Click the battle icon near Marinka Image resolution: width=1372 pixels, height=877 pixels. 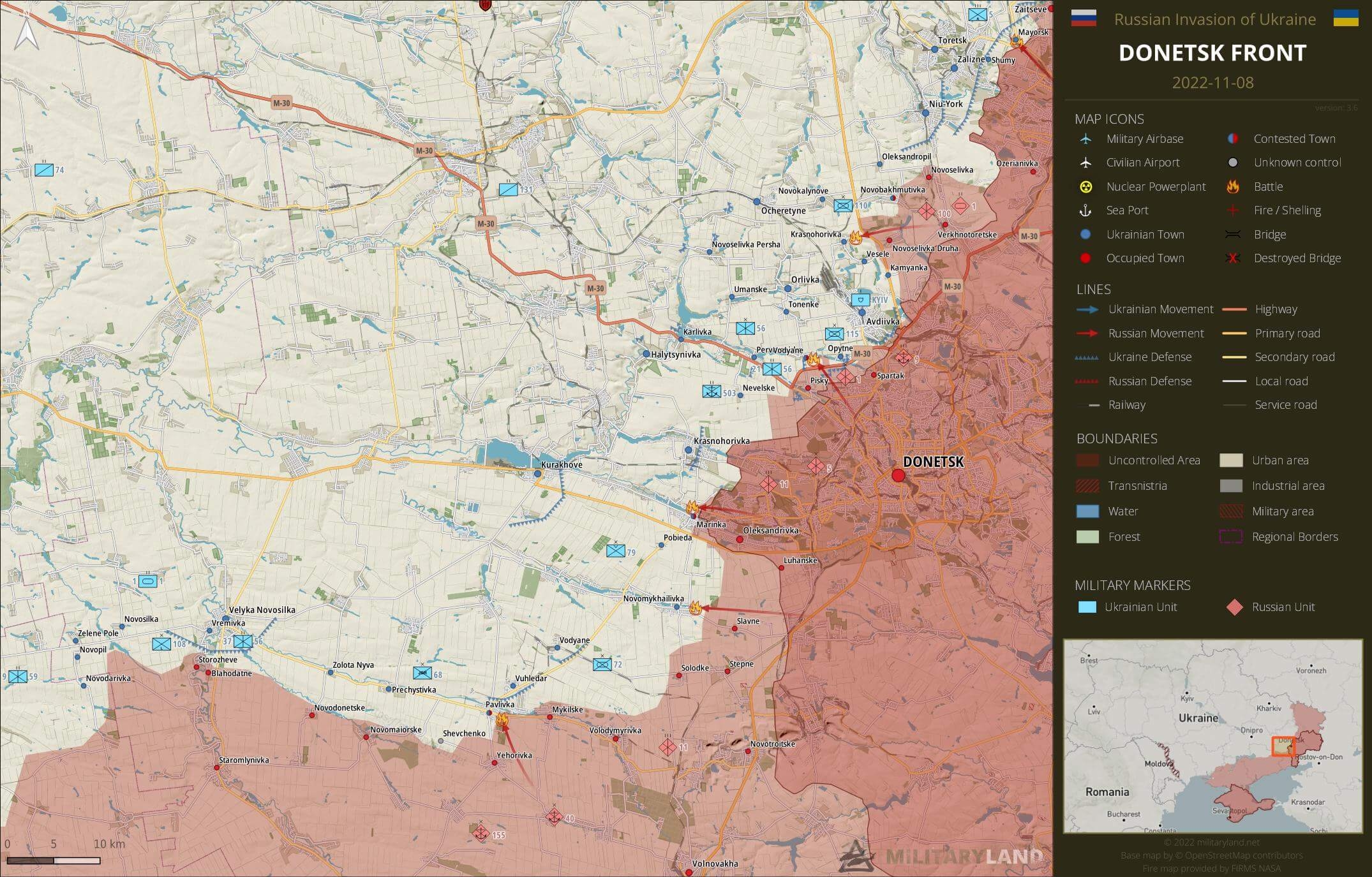click(693, 508)
